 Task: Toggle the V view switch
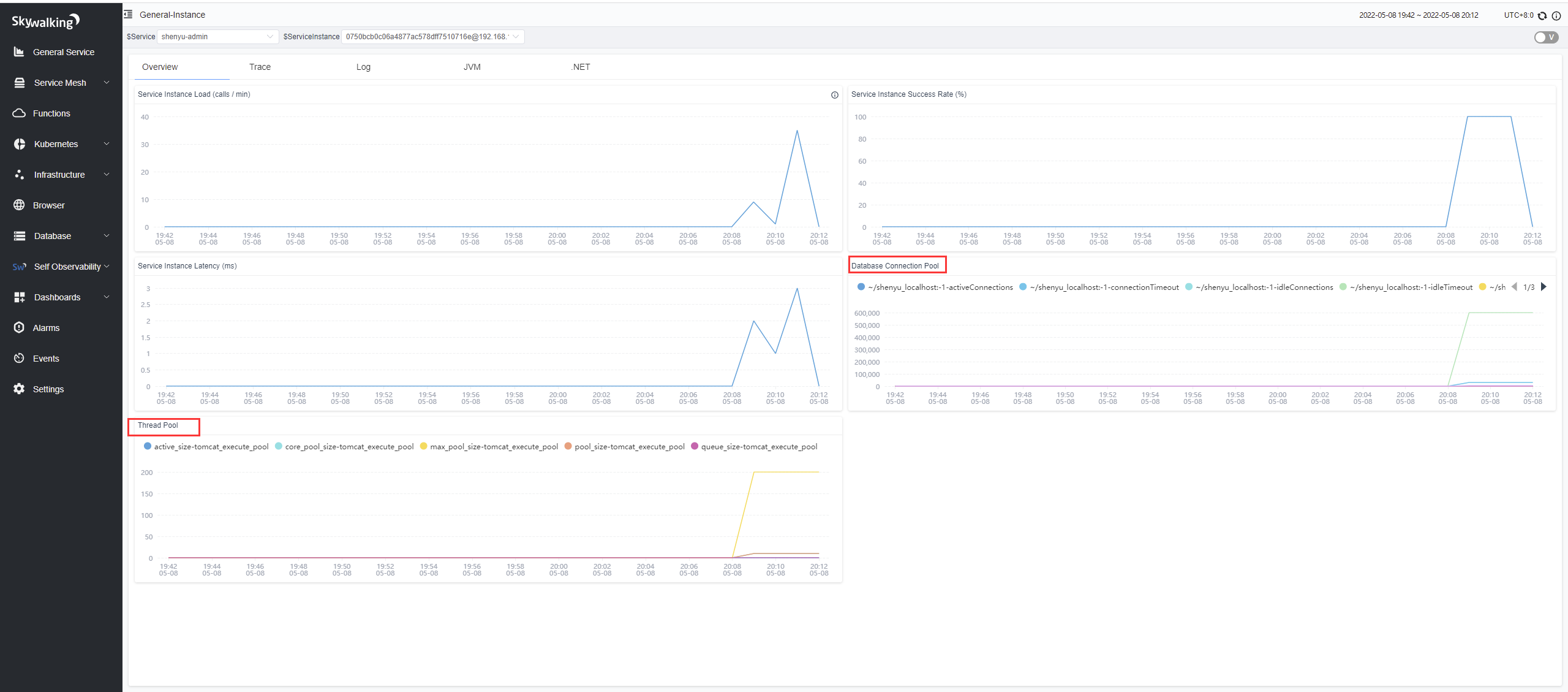(x=1546, y=37)
